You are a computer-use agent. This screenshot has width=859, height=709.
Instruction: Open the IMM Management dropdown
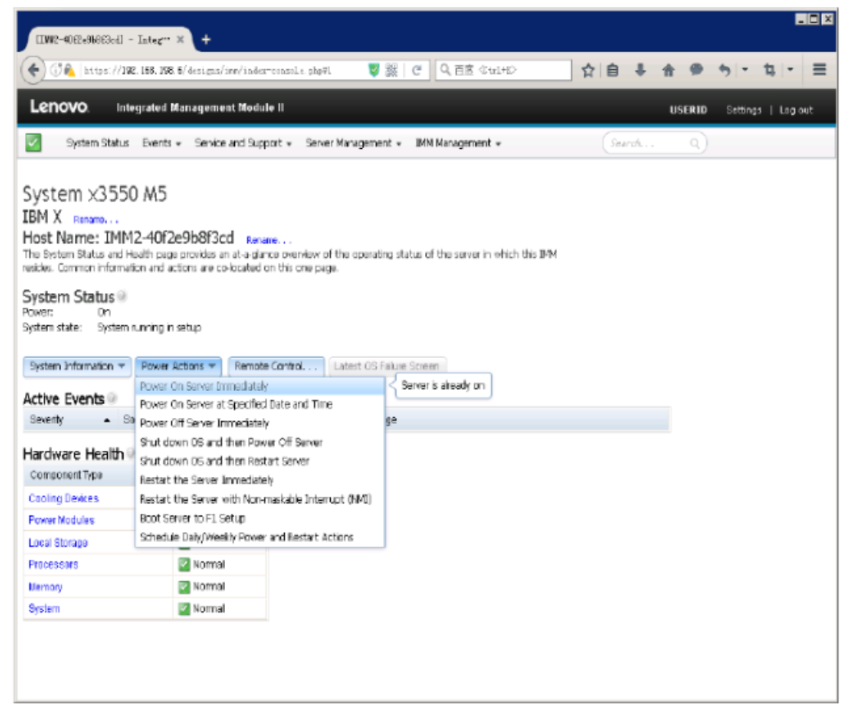(458, 143)
